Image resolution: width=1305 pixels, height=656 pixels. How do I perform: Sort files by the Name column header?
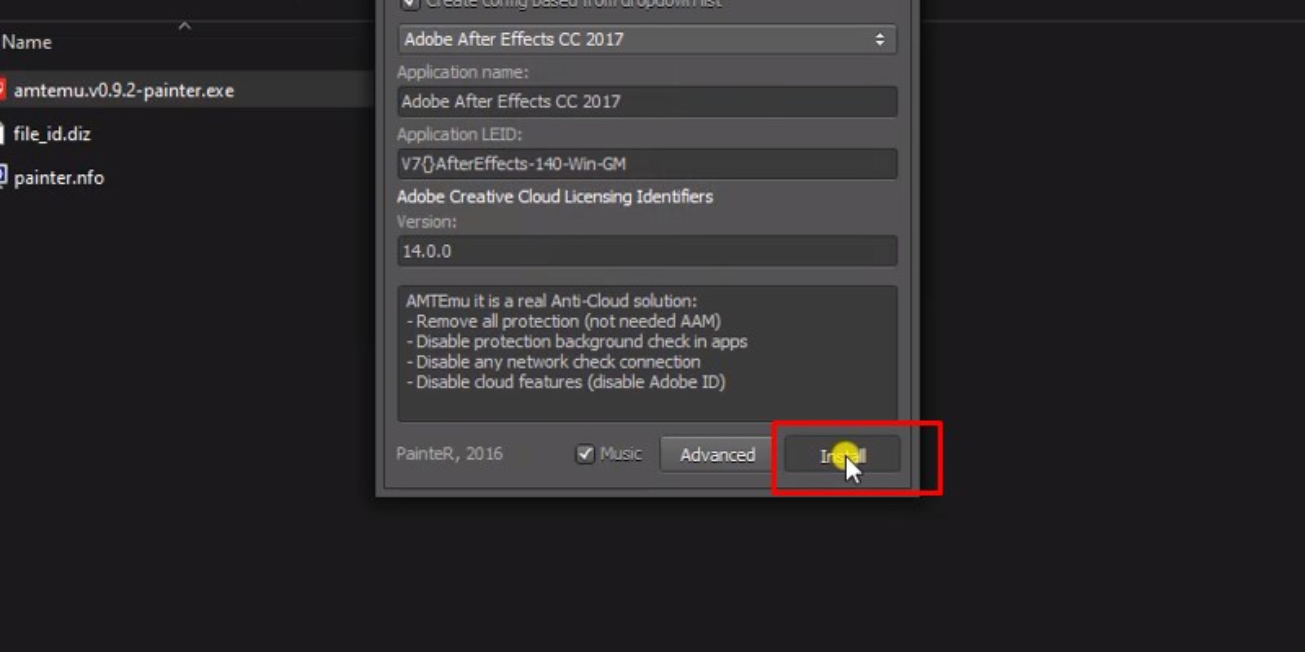pos(27,42)
